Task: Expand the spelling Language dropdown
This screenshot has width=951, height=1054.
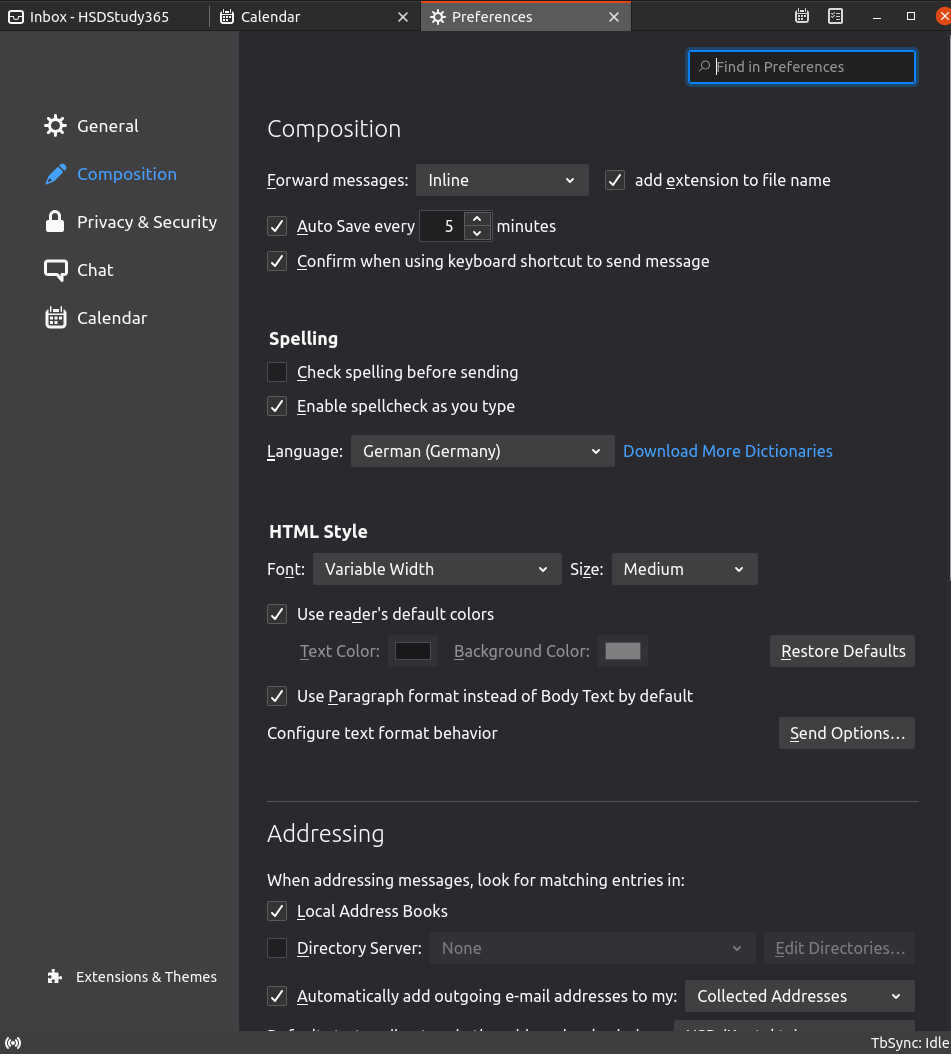Action: 481,451
